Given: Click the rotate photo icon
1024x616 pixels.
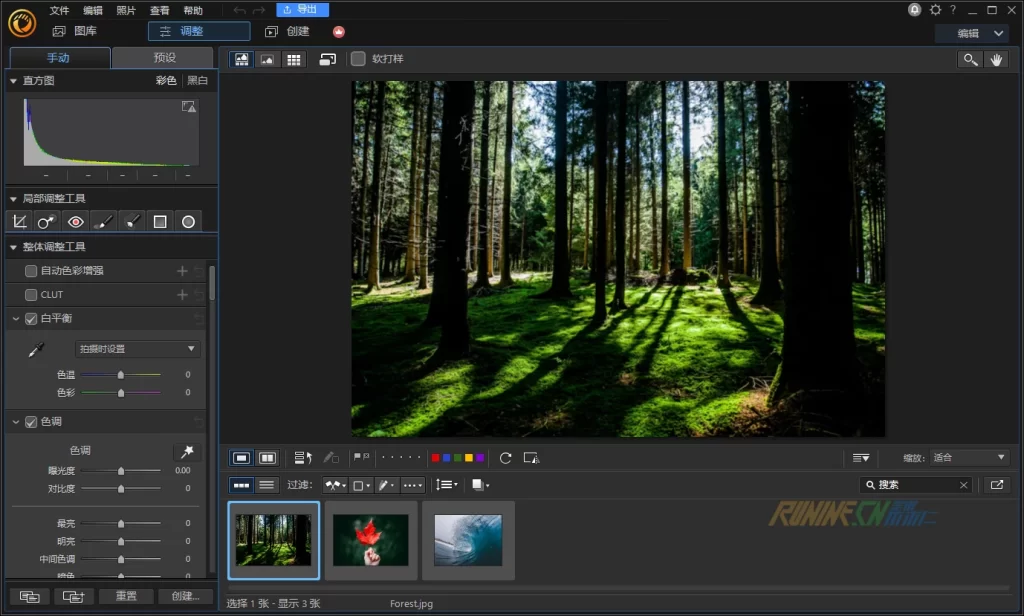Looking at the screenshot, I should pyautogui.click(x=505, y=458).
